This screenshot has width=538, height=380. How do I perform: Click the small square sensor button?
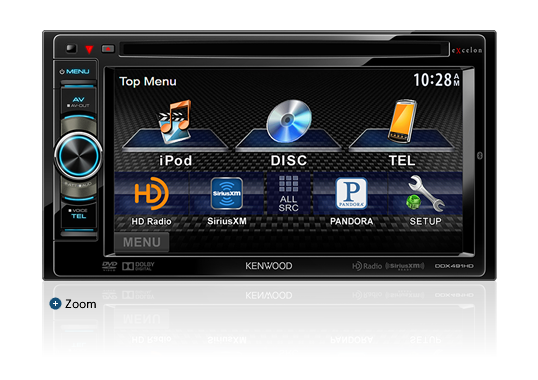71,48
